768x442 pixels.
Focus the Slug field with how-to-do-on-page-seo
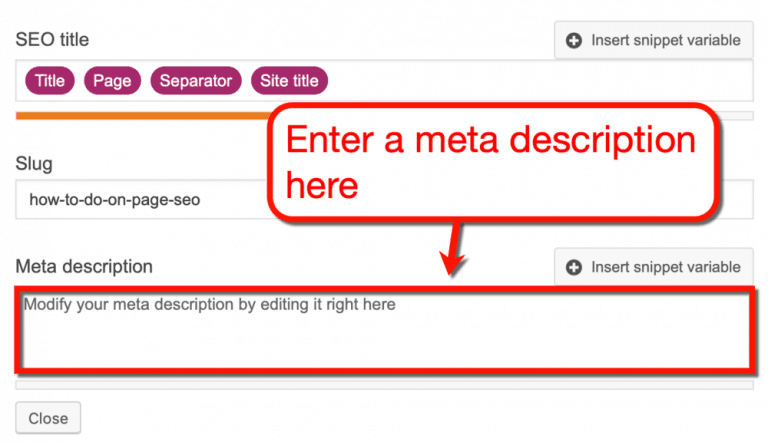click(x=140, y=199)
